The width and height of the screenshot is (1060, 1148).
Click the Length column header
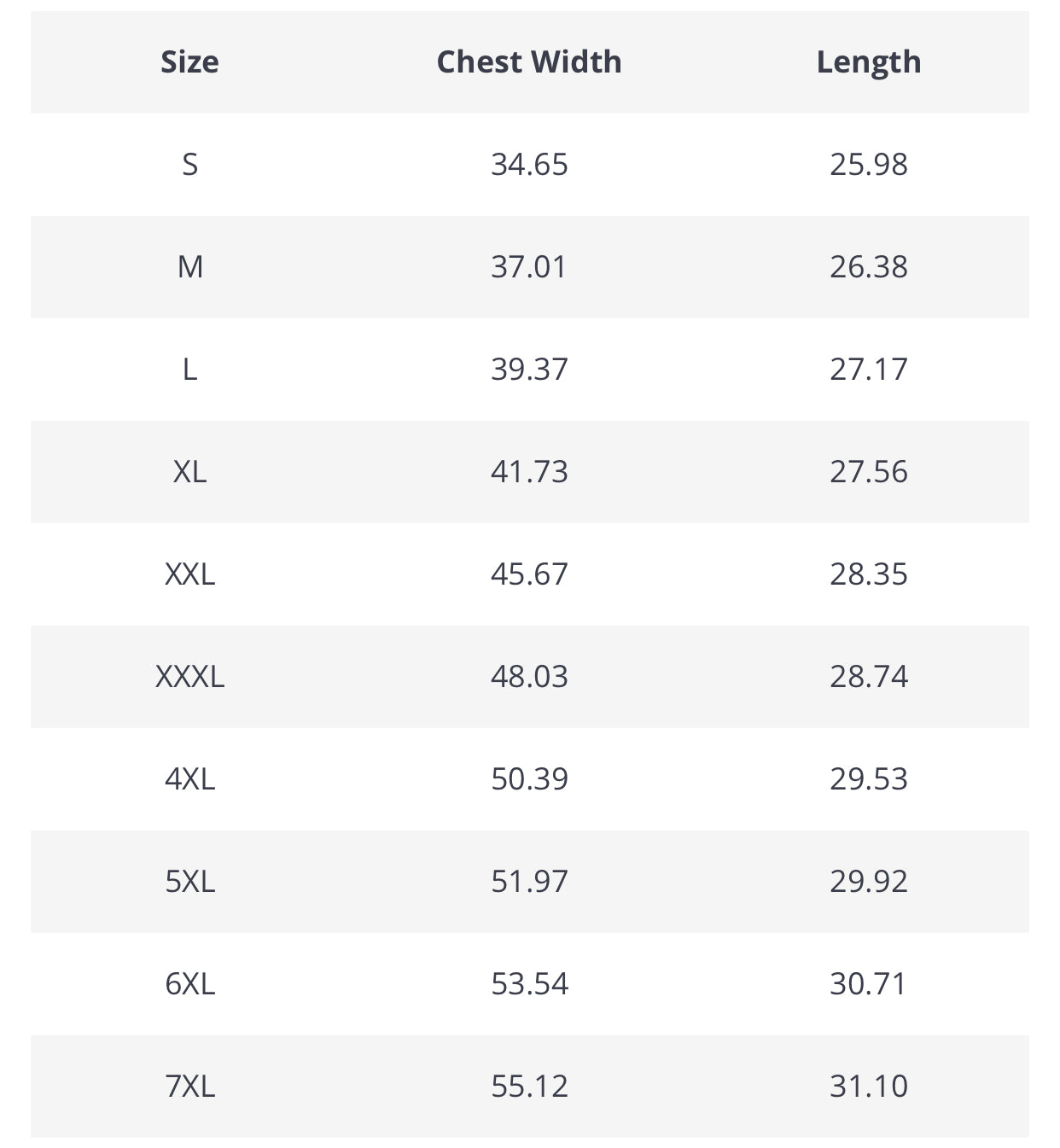coord(869,62)
